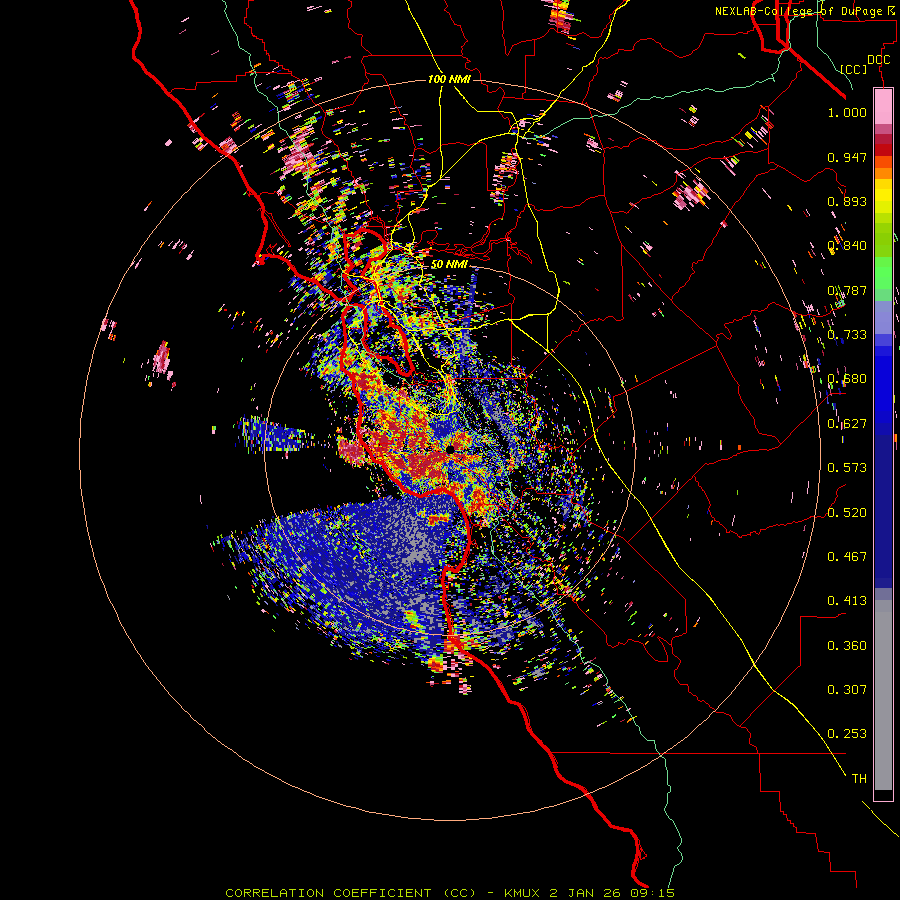Select the 0.467 scale value
Viewport: 900px width, 900px height.
pos(847,557)
